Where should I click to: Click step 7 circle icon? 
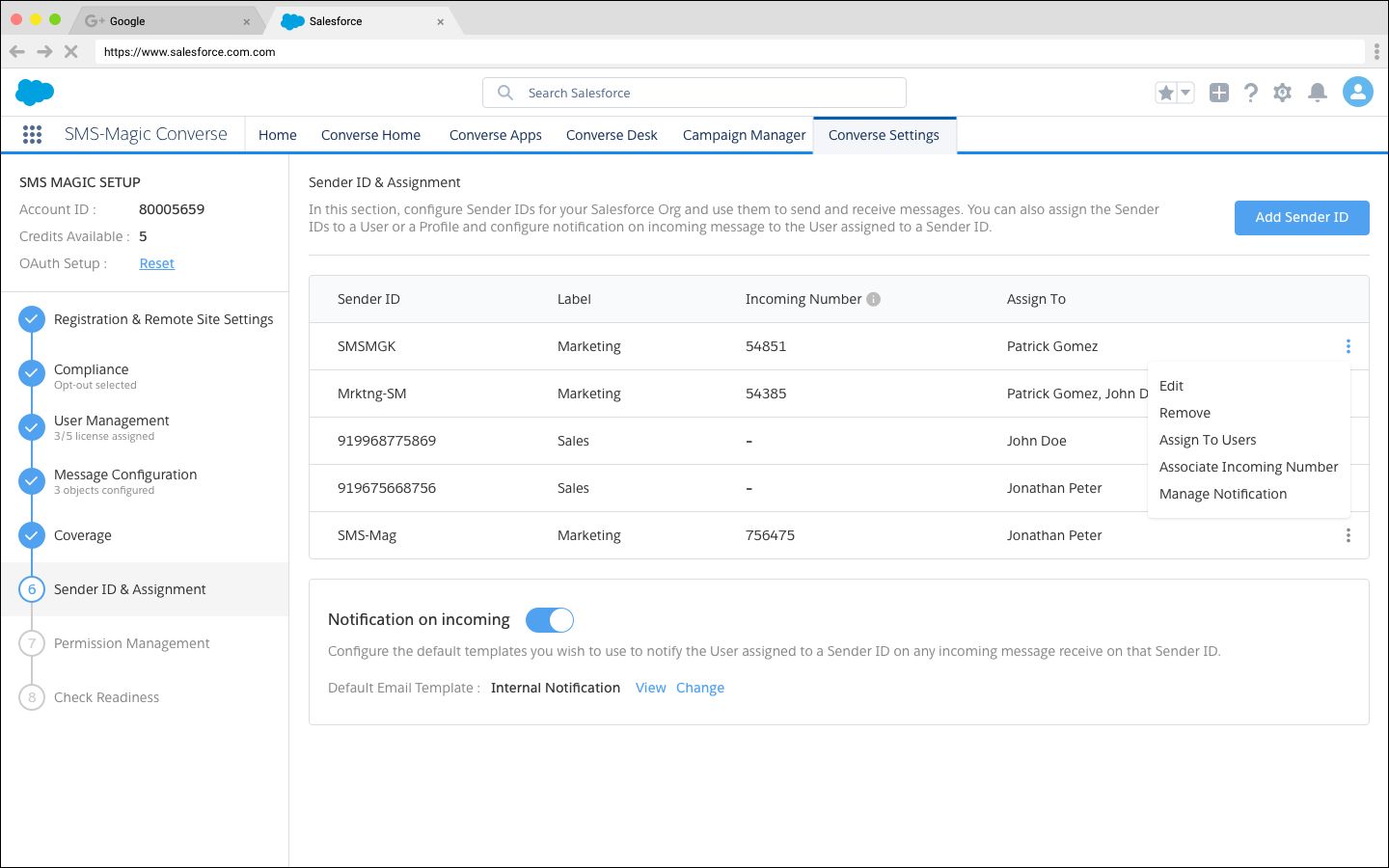[x=32, y=643]
